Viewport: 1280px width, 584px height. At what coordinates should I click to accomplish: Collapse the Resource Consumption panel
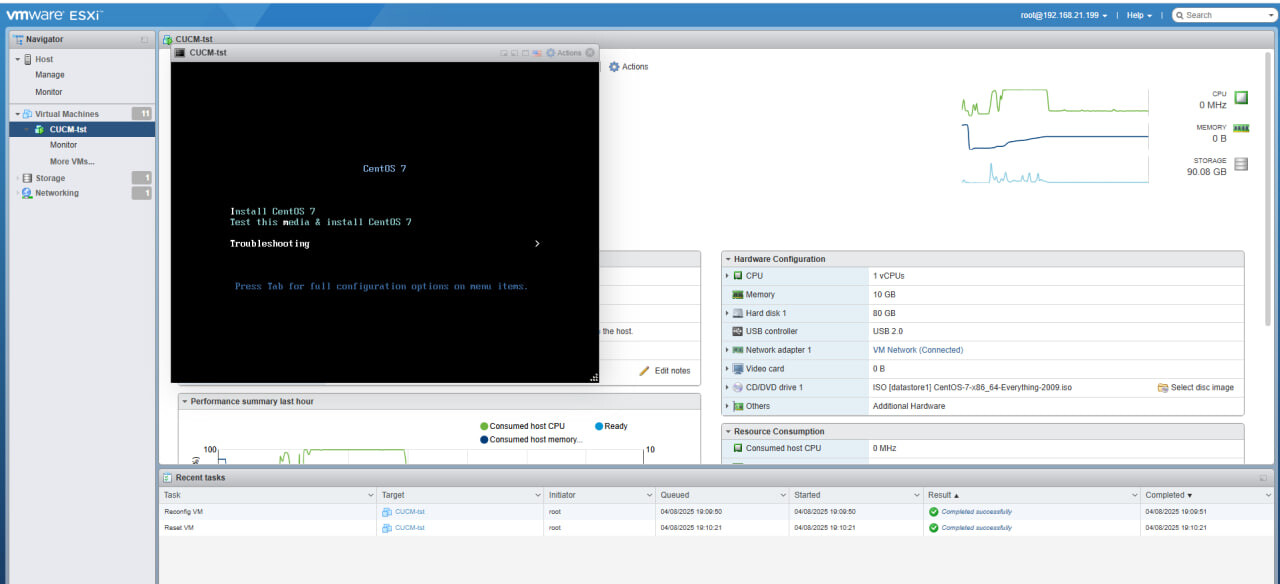(x=729, y=432)
